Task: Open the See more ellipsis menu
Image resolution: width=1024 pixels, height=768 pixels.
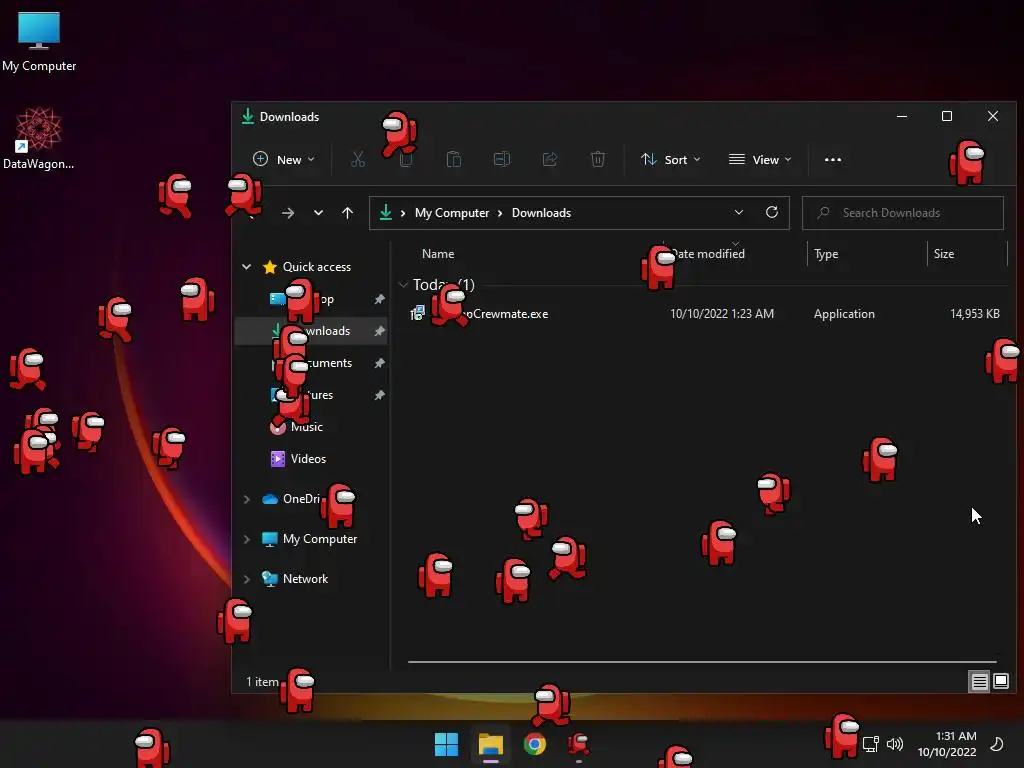Action: point(833,159)
